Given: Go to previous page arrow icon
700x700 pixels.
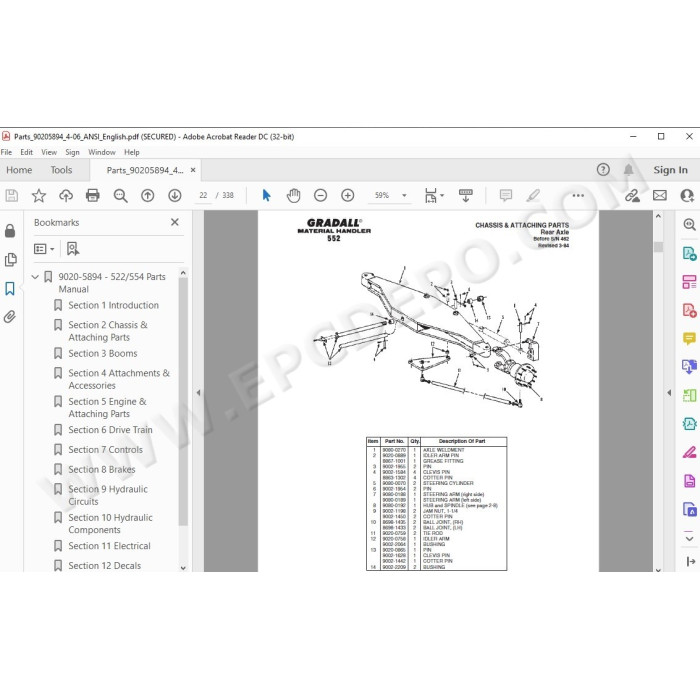Looking at the screenshot, I should [x=147, y=196].
